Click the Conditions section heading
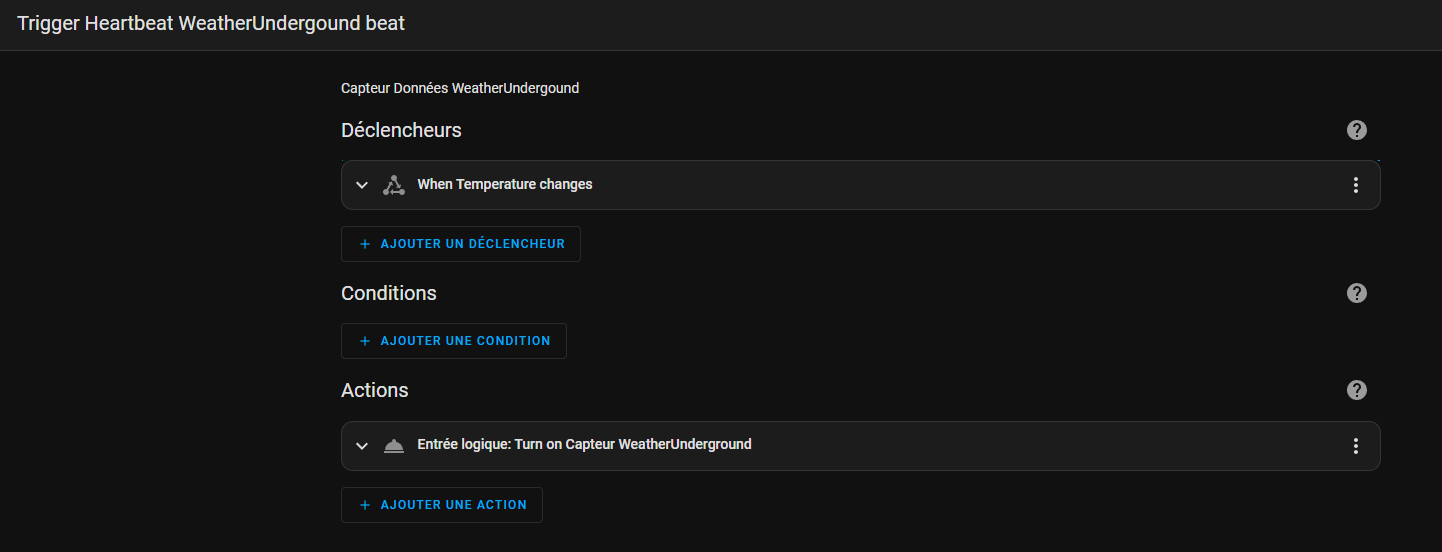This screenshot has height=552, width=1442. [x=389, y=293]
